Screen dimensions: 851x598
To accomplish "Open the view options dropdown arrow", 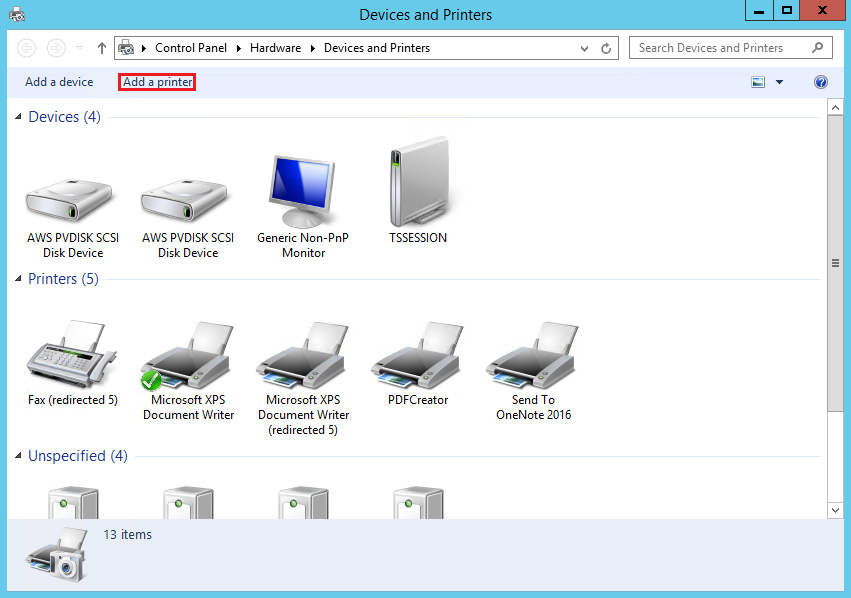I will [x=779, y=82].
